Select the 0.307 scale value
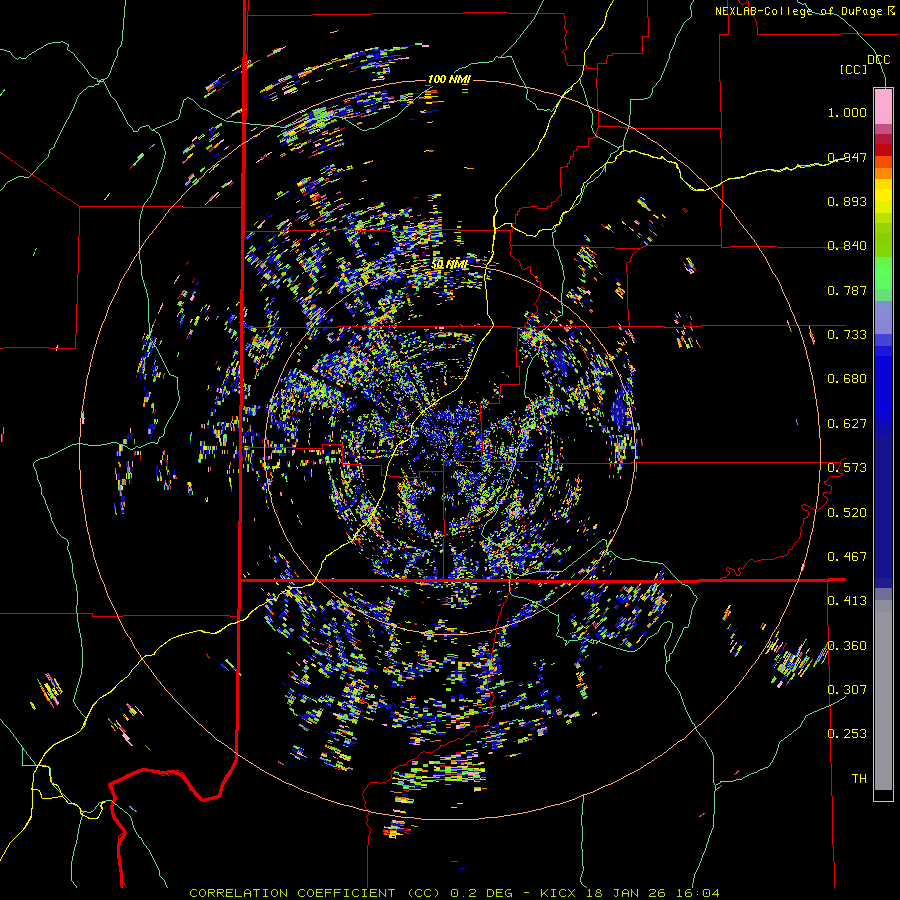Screen dimensions: 900x900 point(847,689)
